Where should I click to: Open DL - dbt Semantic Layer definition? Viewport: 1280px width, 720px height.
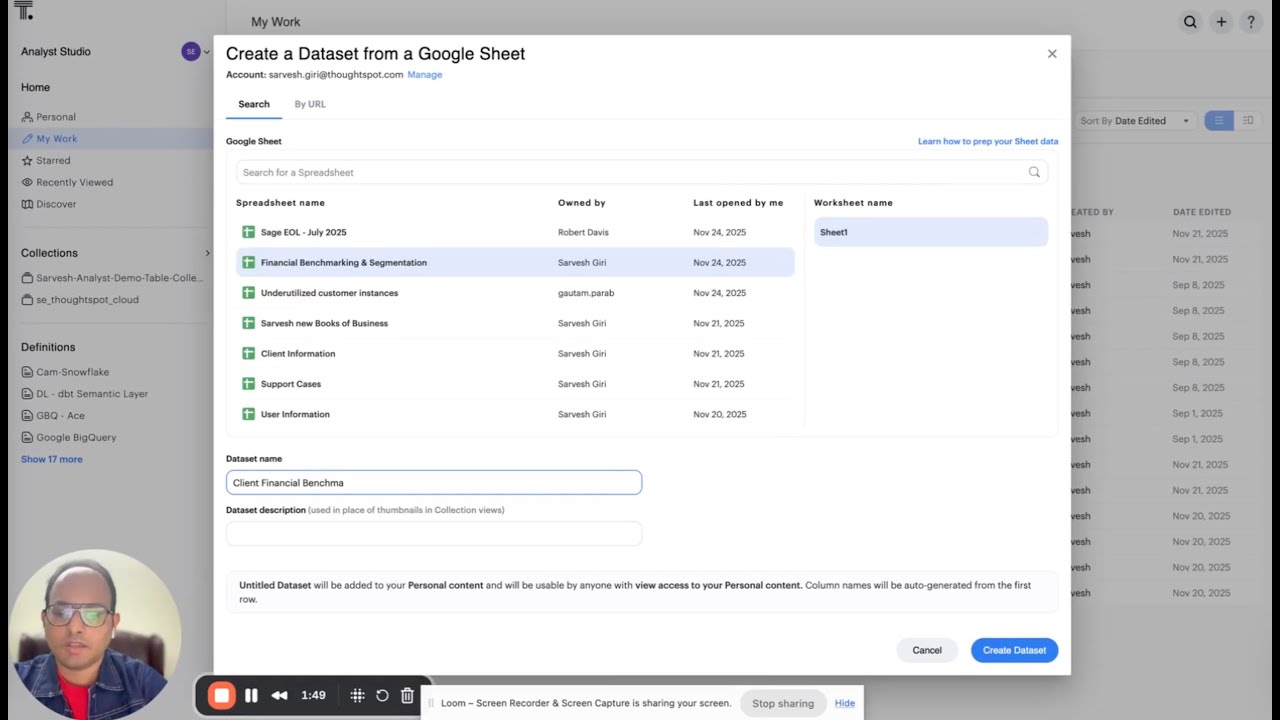[x=92, y=394]
